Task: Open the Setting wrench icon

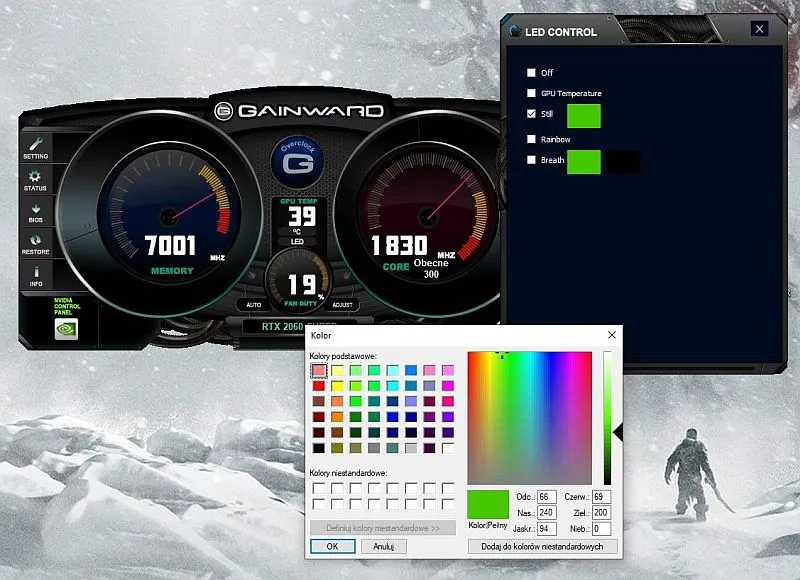Action: (x=35, y=148)
